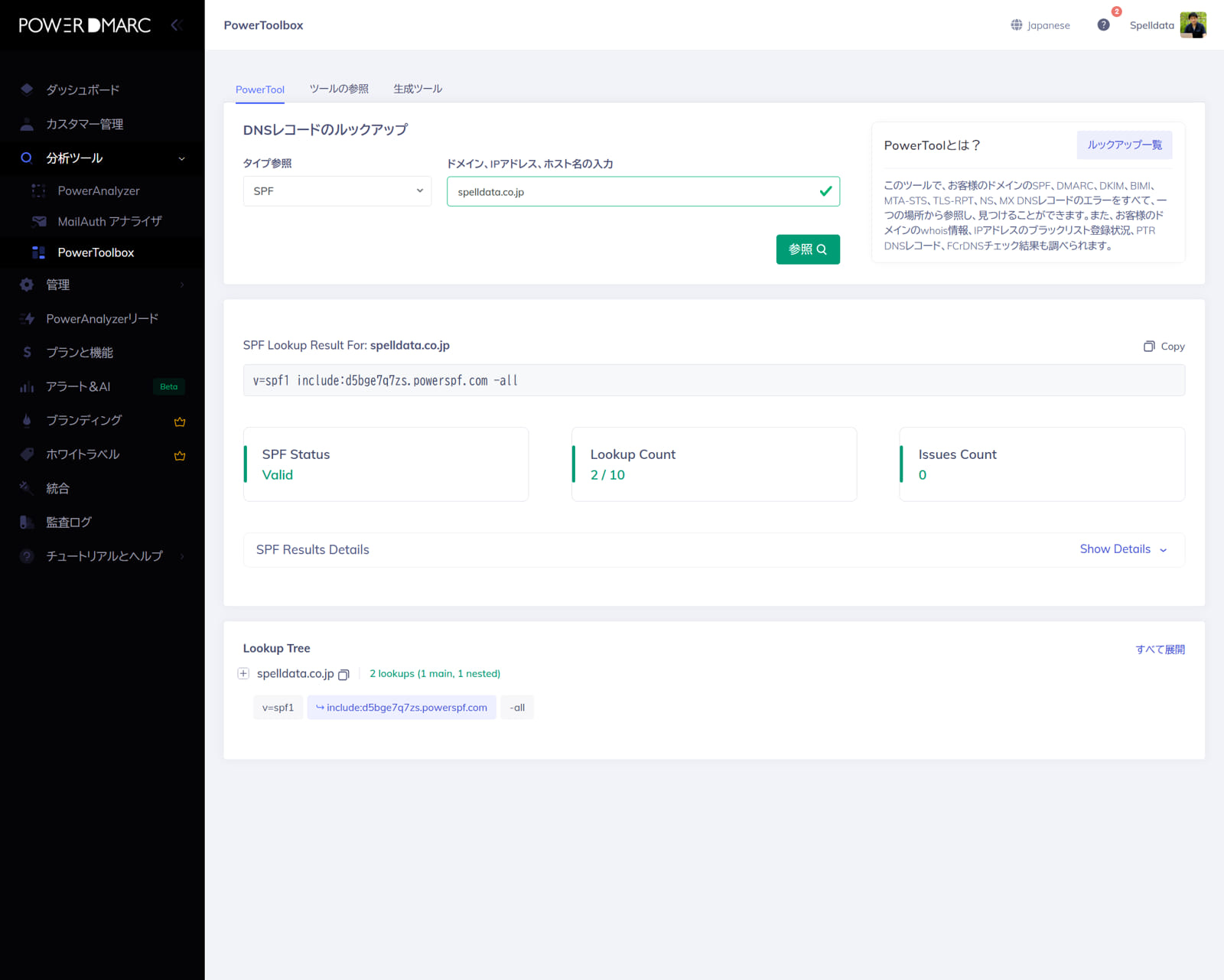Viewport: 1224px width, 980px height.
Task: Click the v=spf1 tag in Lookup Tree
Action: pyautogui.click(x=278, y=708)
